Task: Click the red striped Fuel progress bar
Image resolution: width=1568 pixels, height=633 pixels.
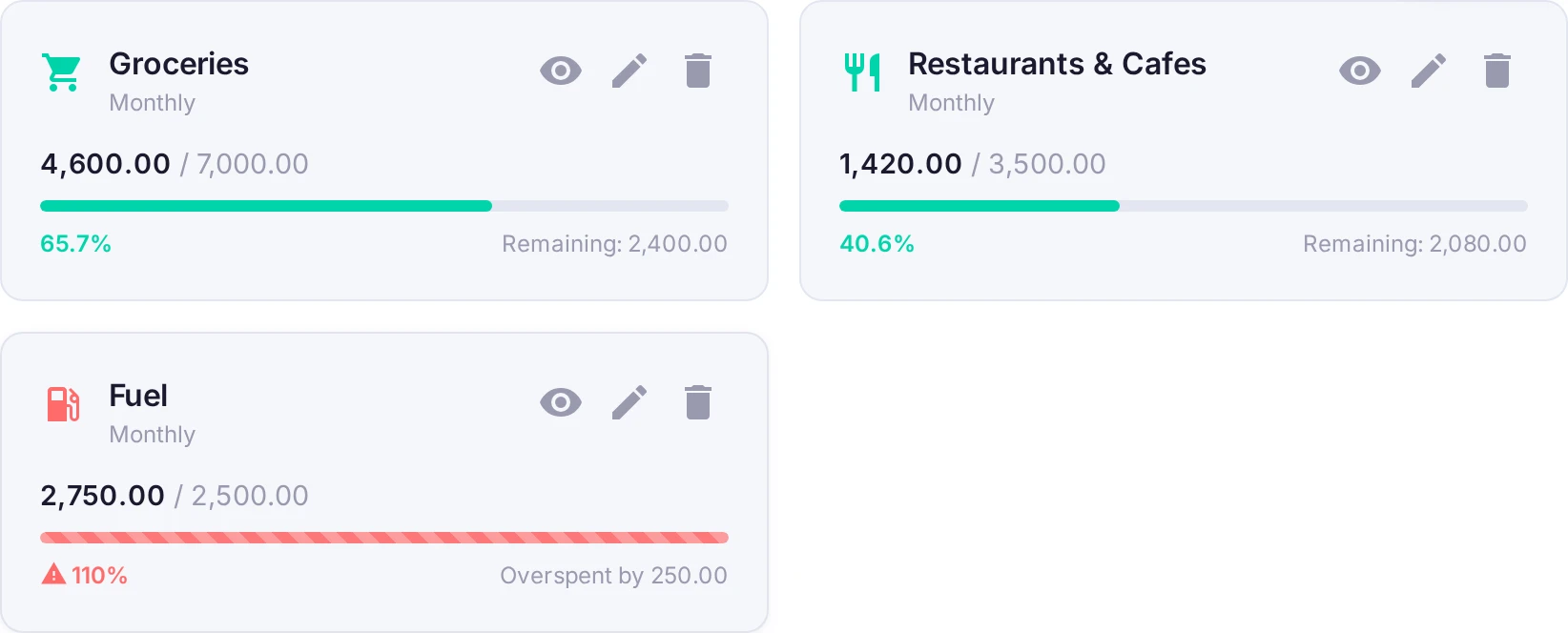Action: coord(384,538)
